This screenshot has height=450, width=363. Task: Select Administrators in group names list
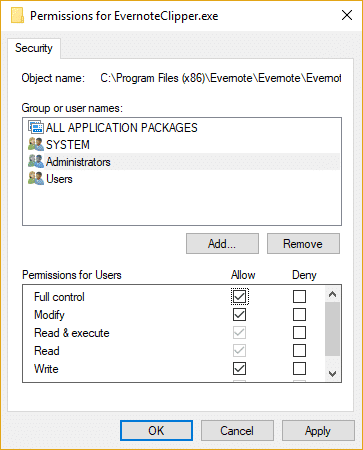coord(182,162)
